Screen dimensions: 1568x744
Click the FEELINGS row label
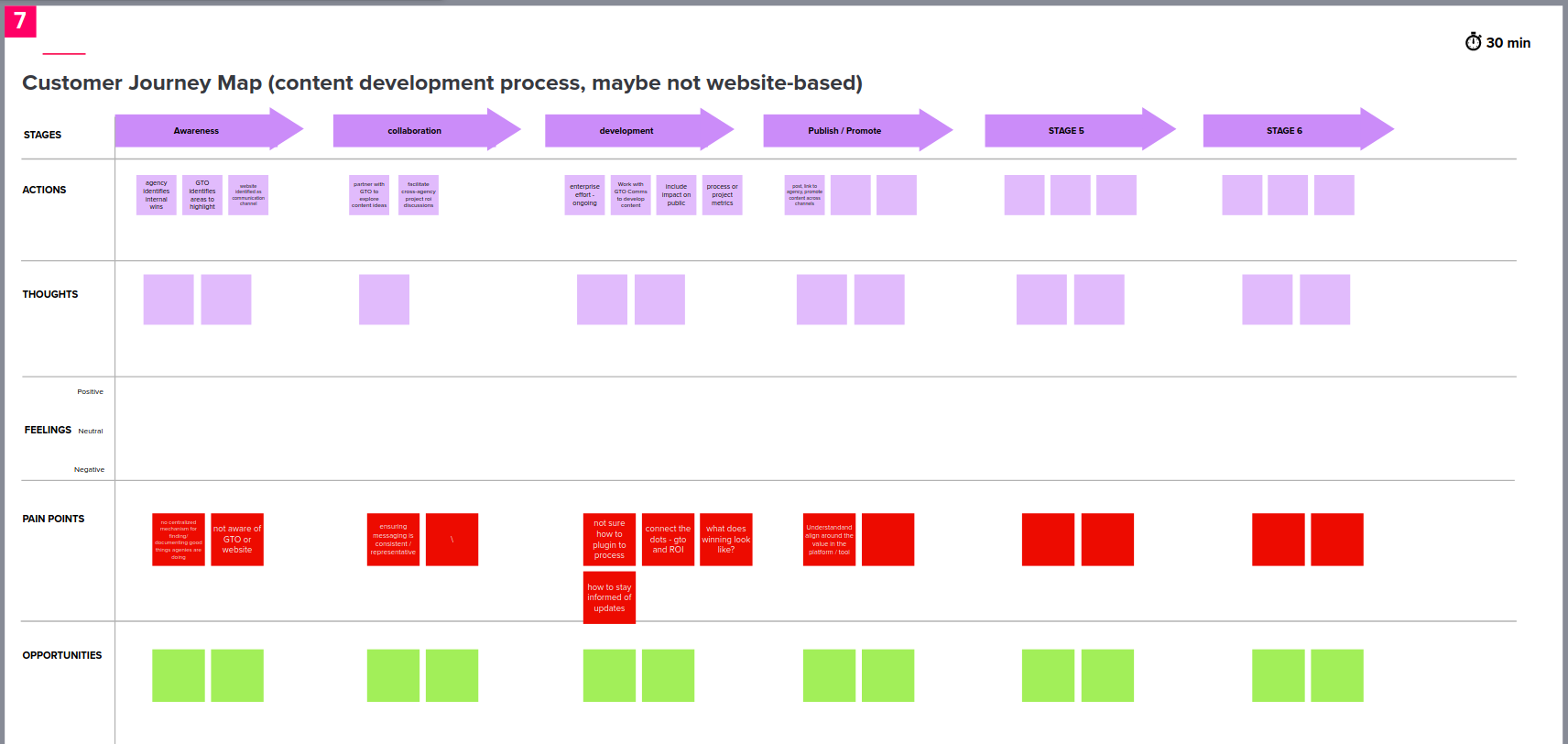pos(48,430)
